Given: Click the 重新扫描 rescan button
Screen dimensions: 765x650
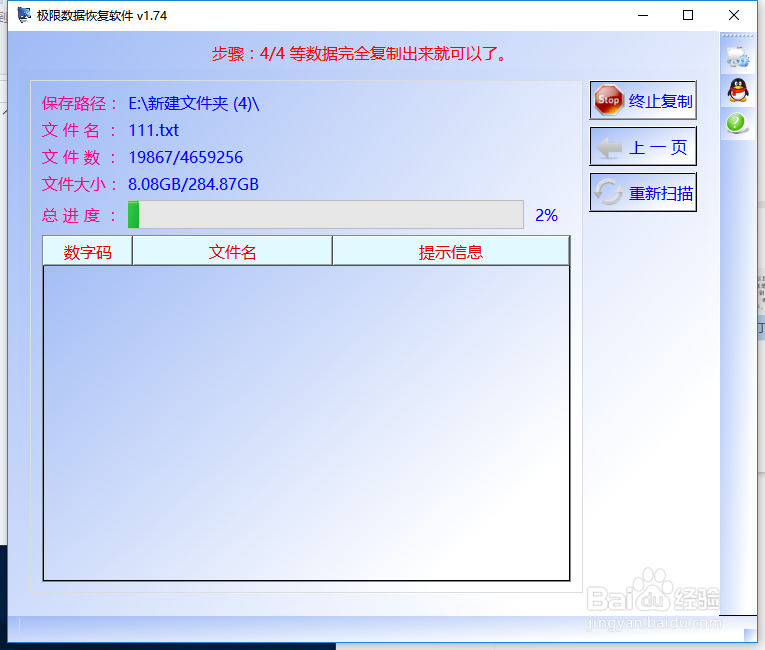Looking at the screenshot, I should click(643, 192).
